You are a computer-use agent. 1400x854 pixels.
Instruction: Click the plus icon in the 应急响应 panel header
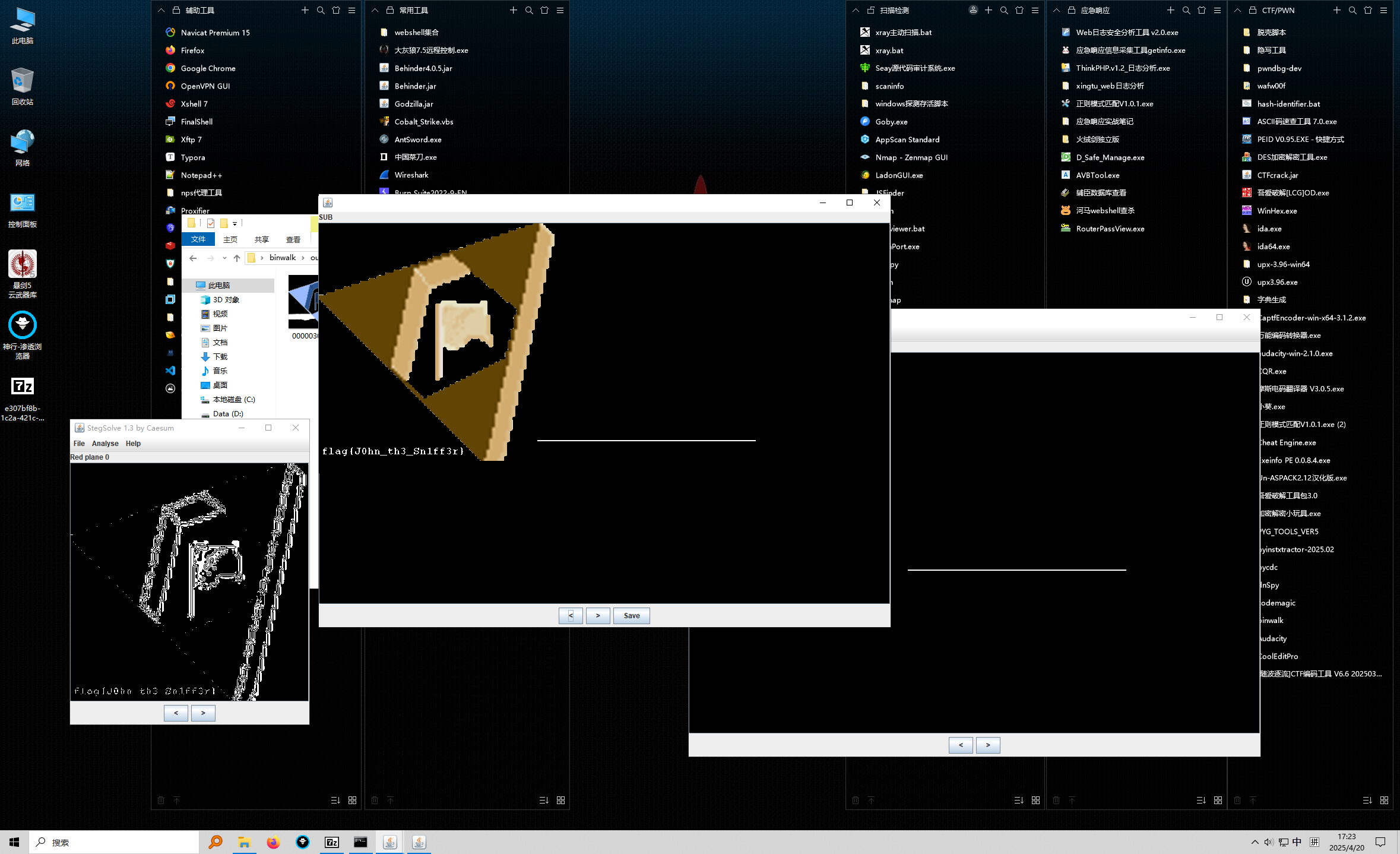[x=1170, y=10]
